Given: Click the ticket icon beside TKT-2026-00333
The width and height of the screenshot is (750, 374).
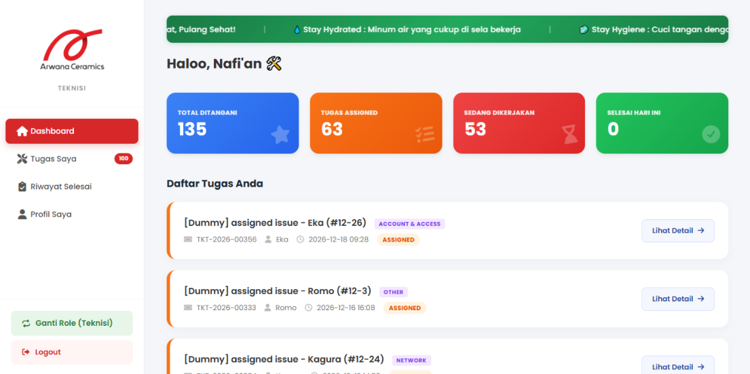Looking at the screenshot, I should point(188,308).
